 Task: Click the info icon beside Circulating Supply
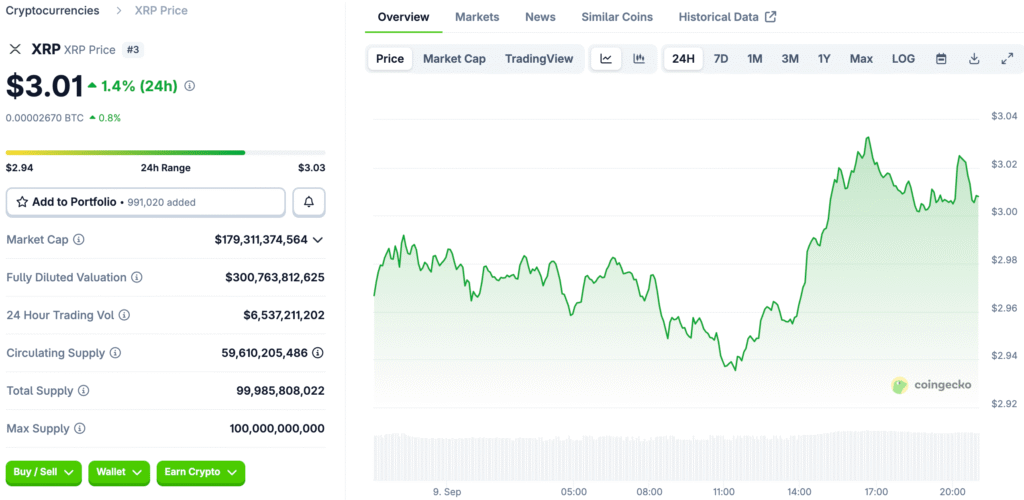tap(115, 353)
